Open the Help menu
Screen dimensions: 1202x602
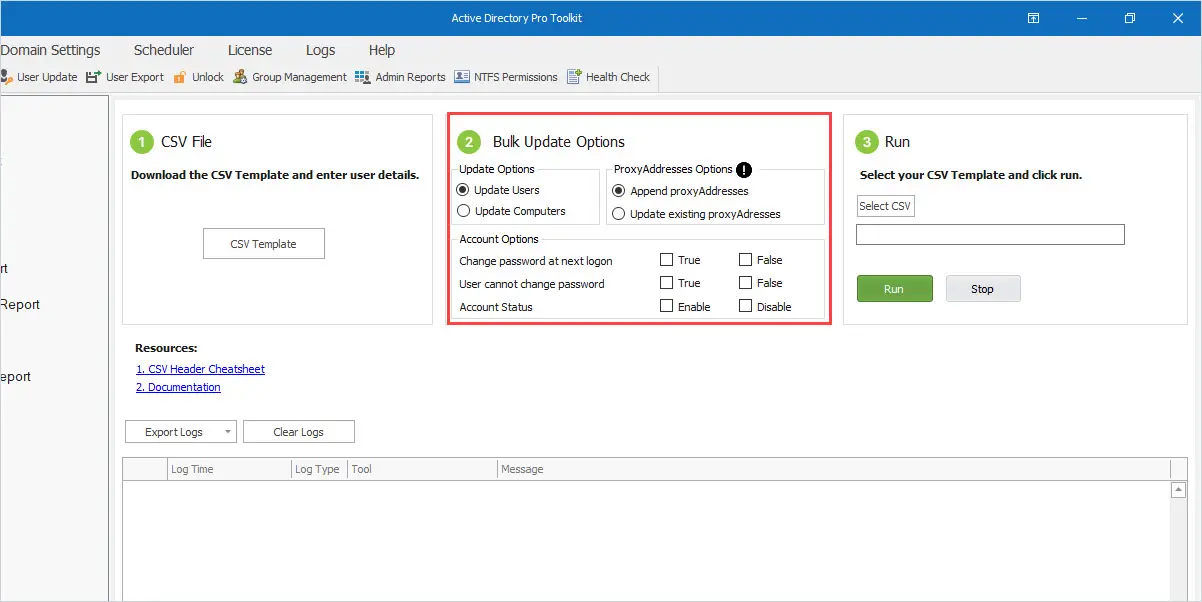pos(382,50)
